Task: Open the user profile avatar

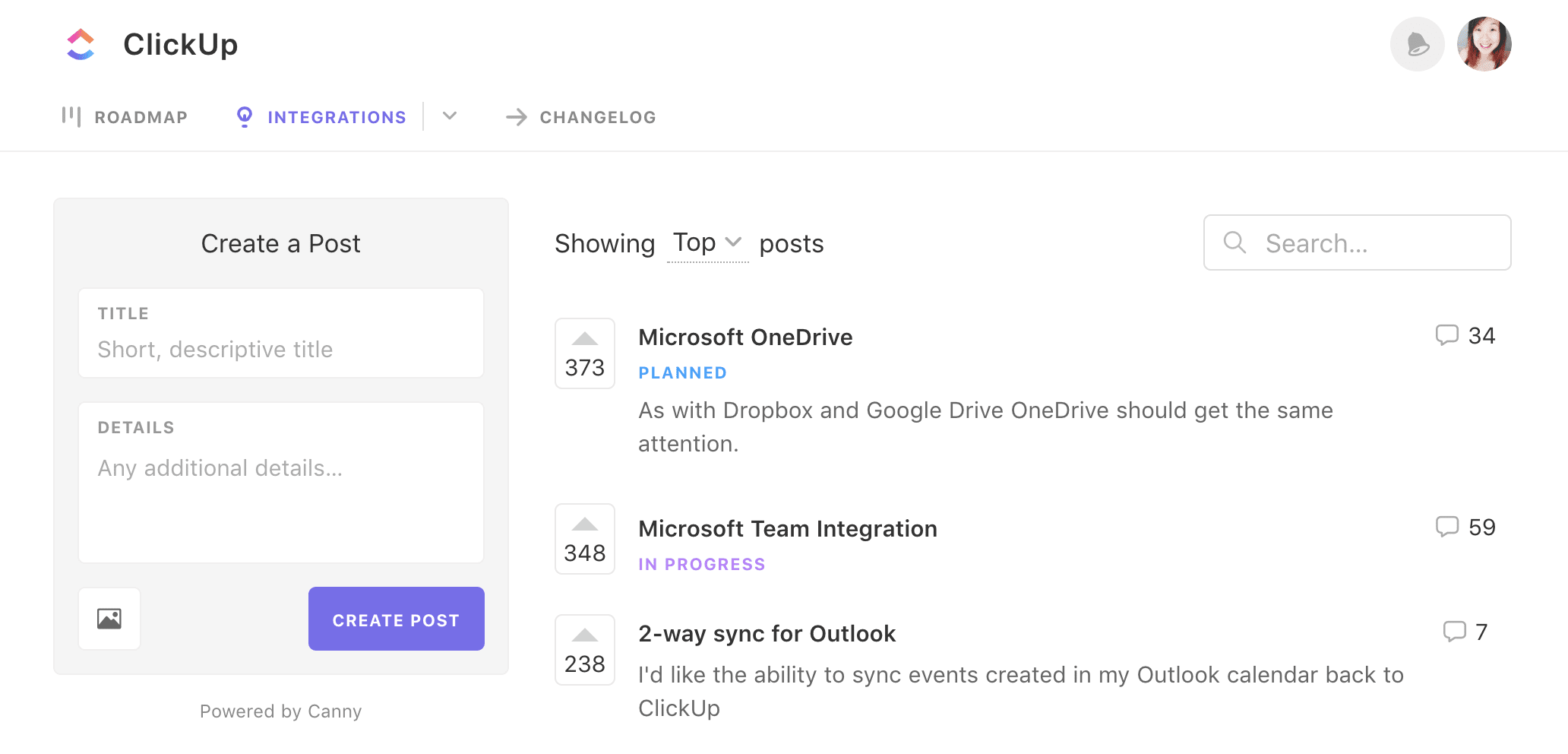Action: [1484, 44]
